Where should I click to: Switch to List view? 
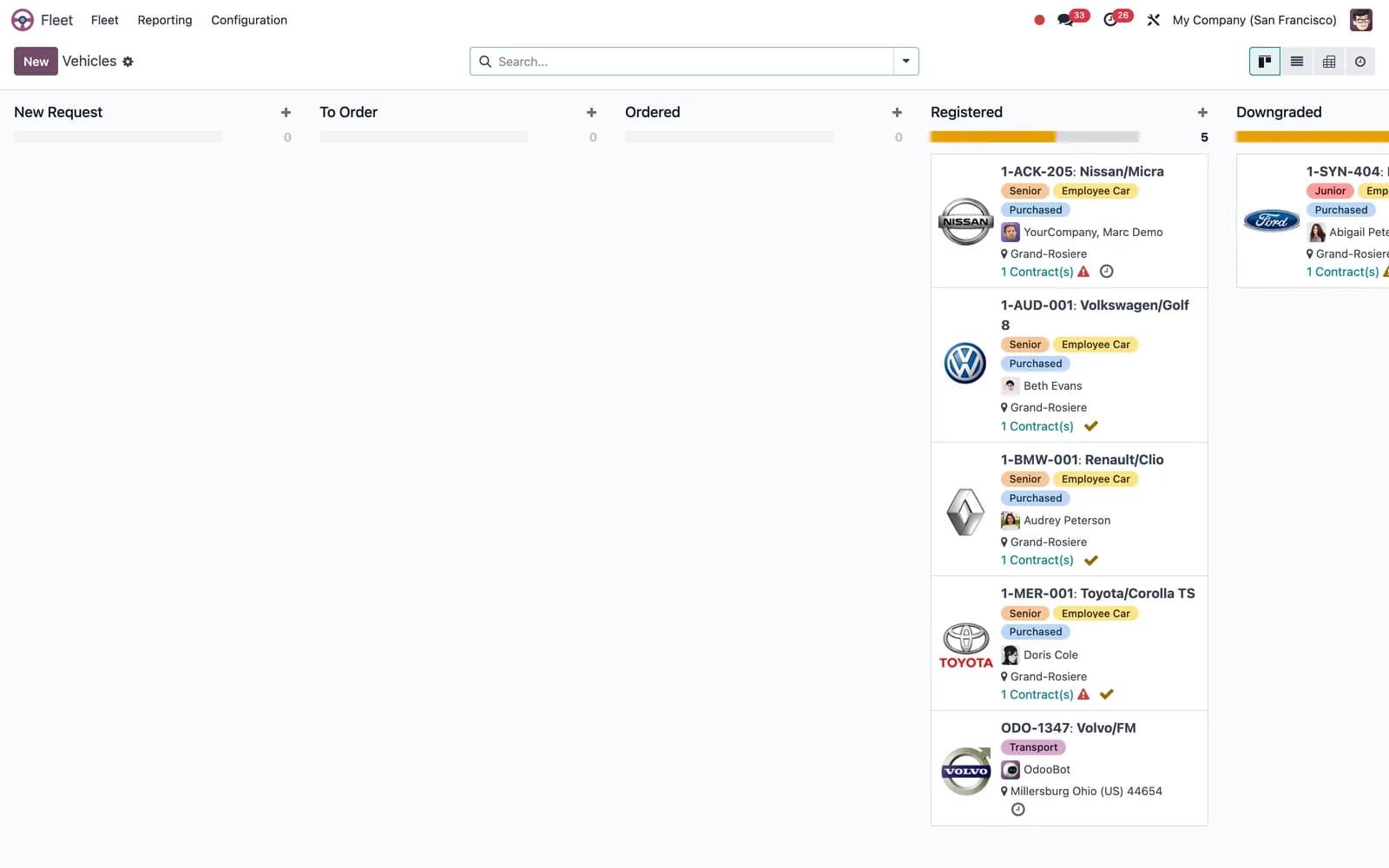point(1297,62)
